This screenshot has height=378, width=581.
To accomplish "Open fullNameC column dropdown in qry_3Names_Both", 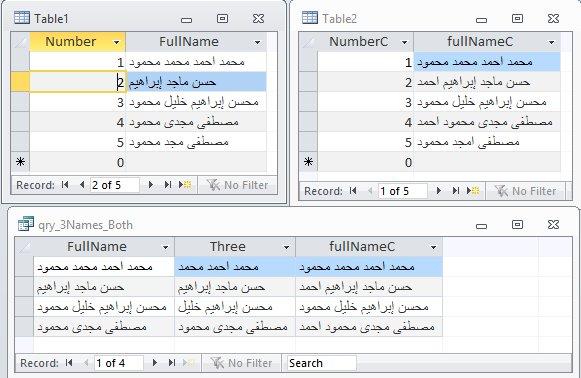I will point(434,247).
